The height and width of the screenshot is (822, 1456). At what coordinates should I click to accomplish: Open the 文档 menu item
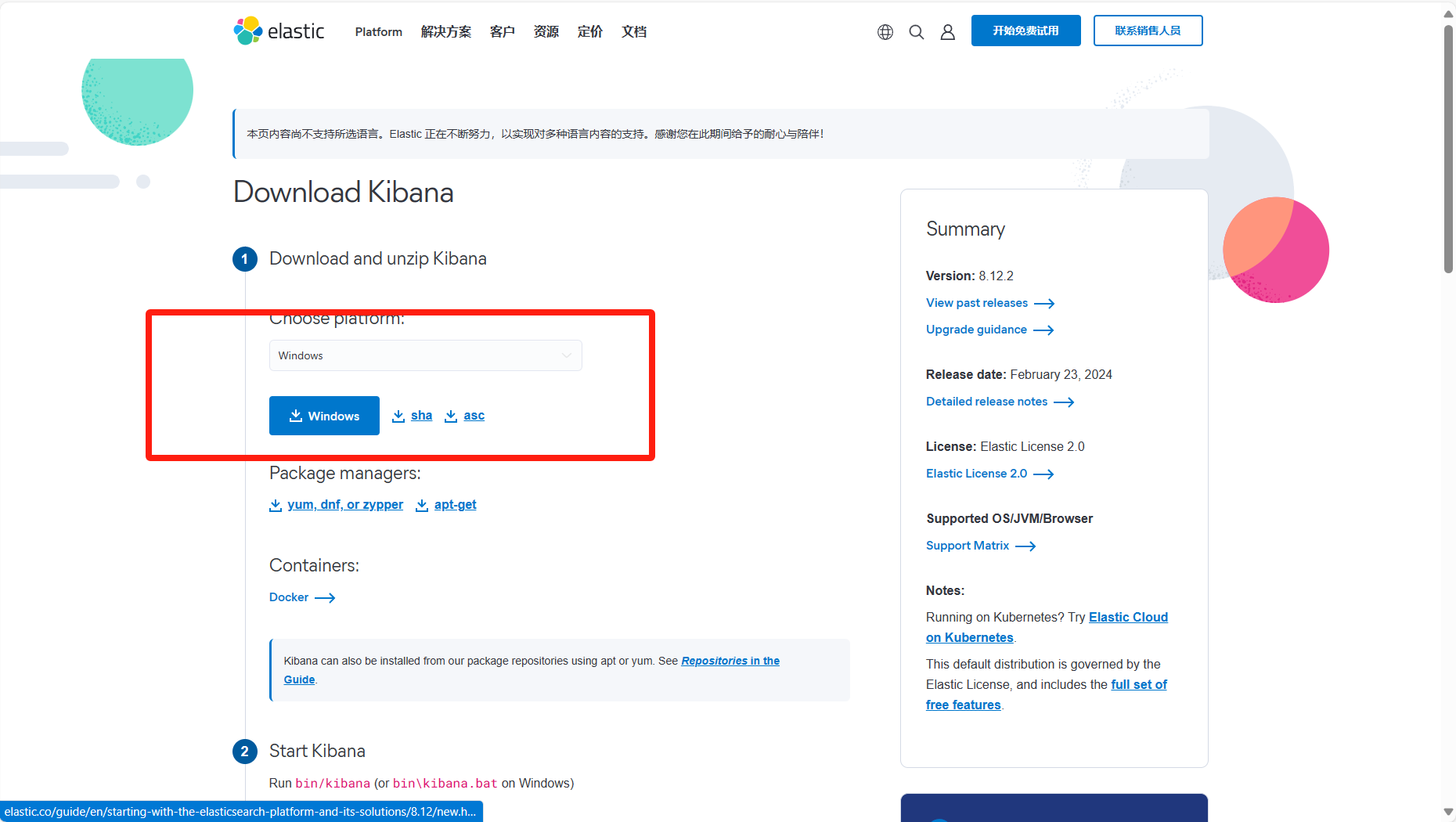click(633, 31)
